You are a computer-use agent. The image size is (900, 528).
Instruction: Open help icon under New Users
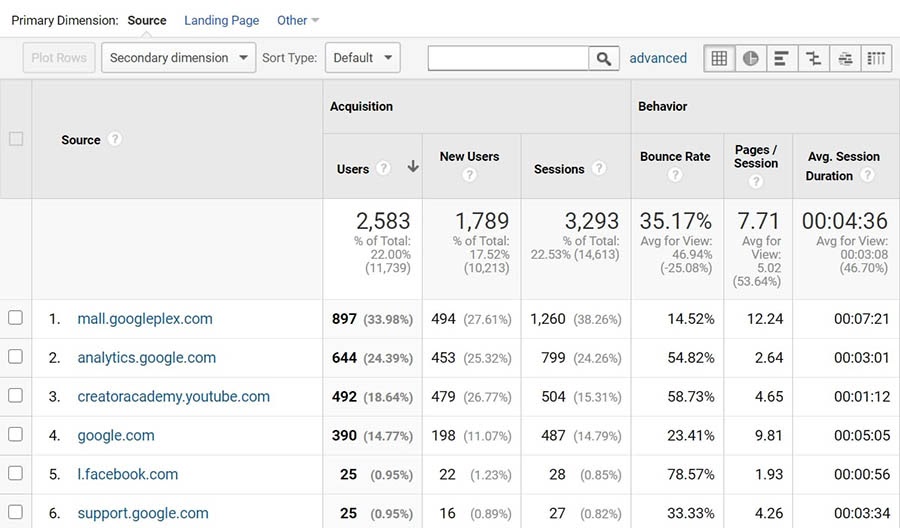pyautogui.click(x=470, y=174)
